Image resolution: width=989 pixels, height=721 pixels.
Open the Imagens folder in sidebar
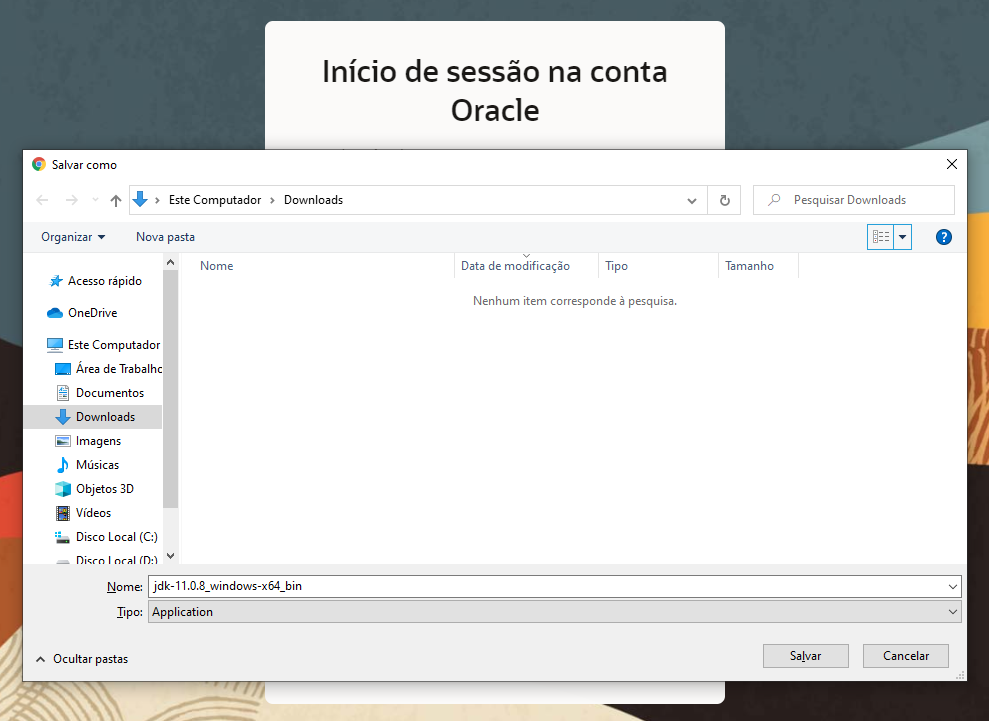point(100,440)
